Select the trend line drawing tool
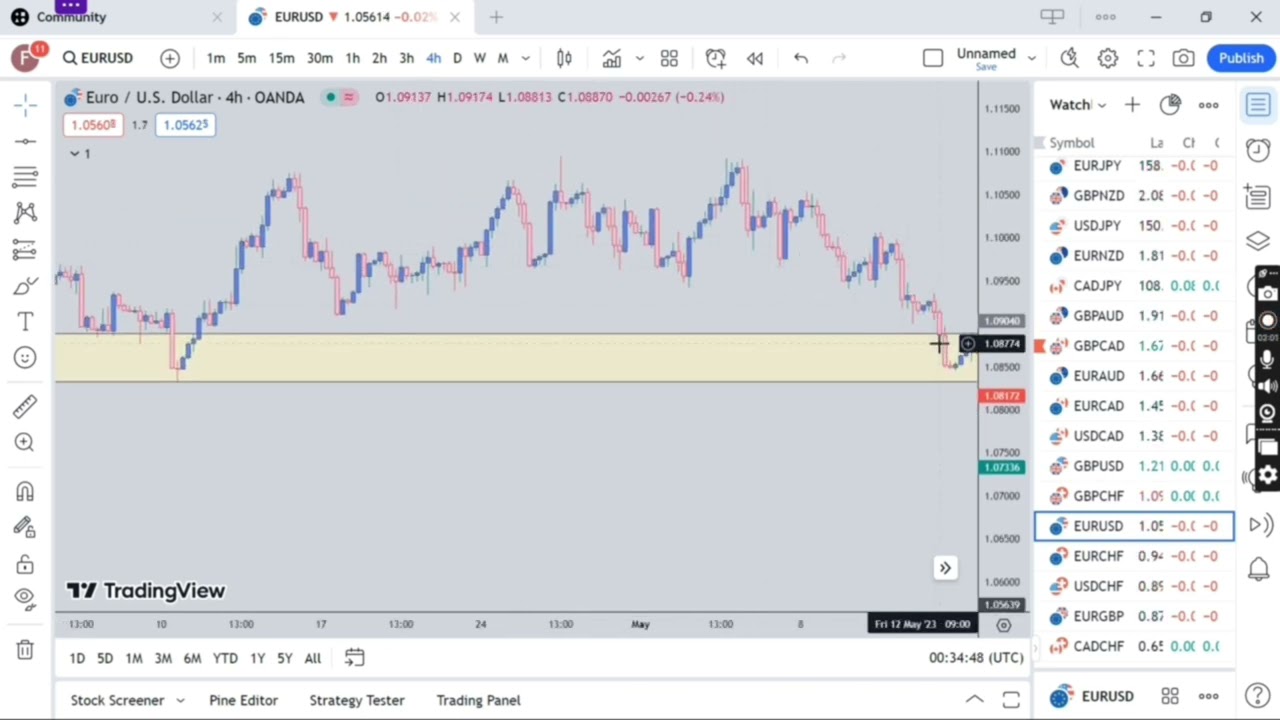The width and height of the screenshot is (1280, 720). click(26, 141)
